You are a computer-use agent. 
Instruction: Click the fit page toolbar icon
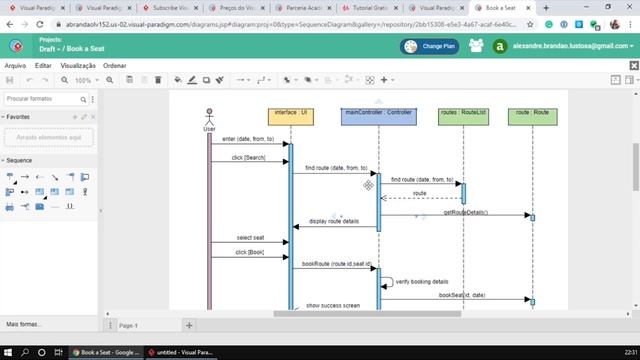370,80
